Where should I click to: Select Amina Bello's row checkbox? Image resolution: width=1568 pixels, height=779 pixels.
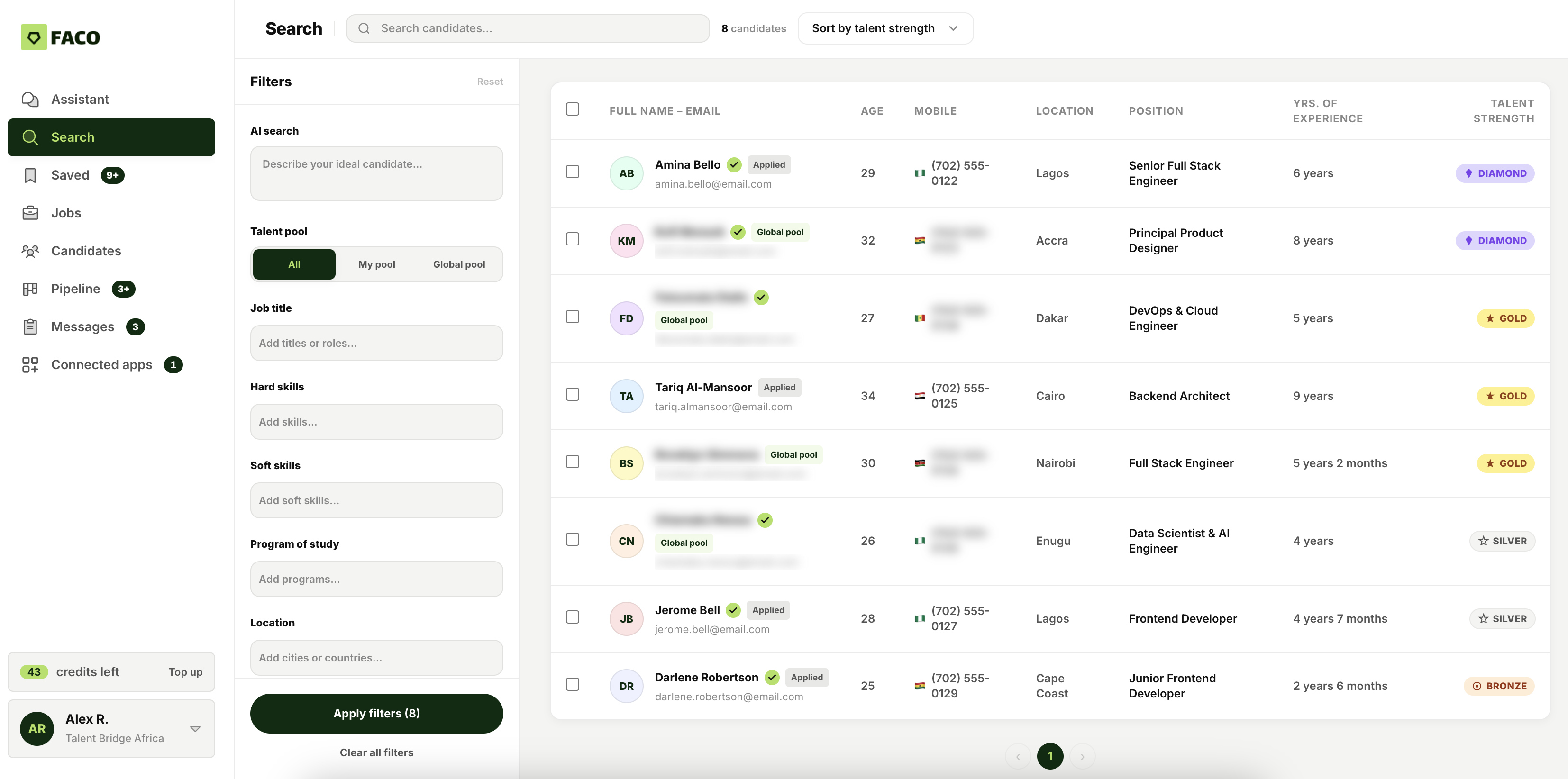[572, 172]
